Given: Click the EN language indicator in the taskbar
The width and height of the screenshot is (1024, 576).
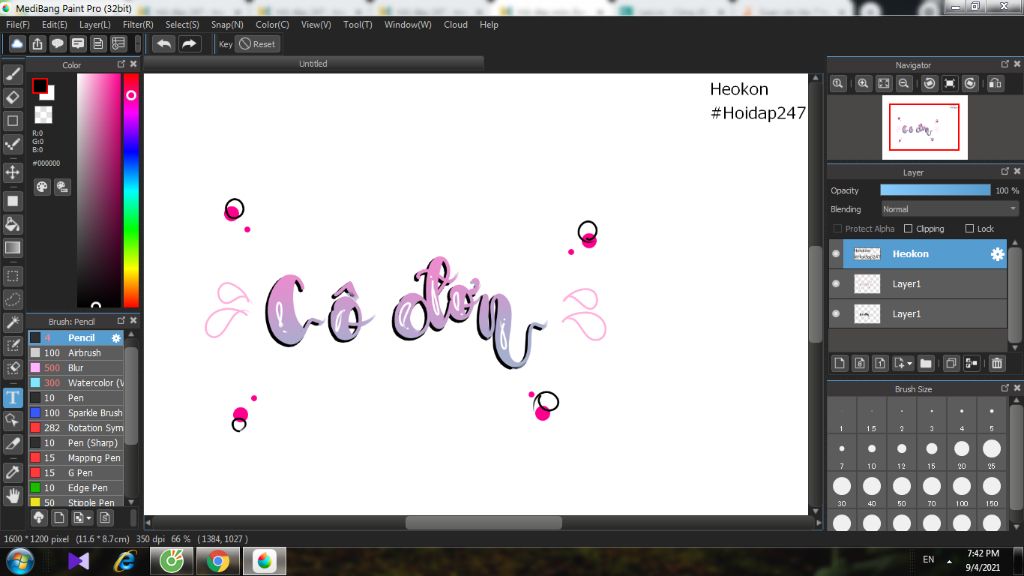Looking at the screenshot, I should point(928,560).
